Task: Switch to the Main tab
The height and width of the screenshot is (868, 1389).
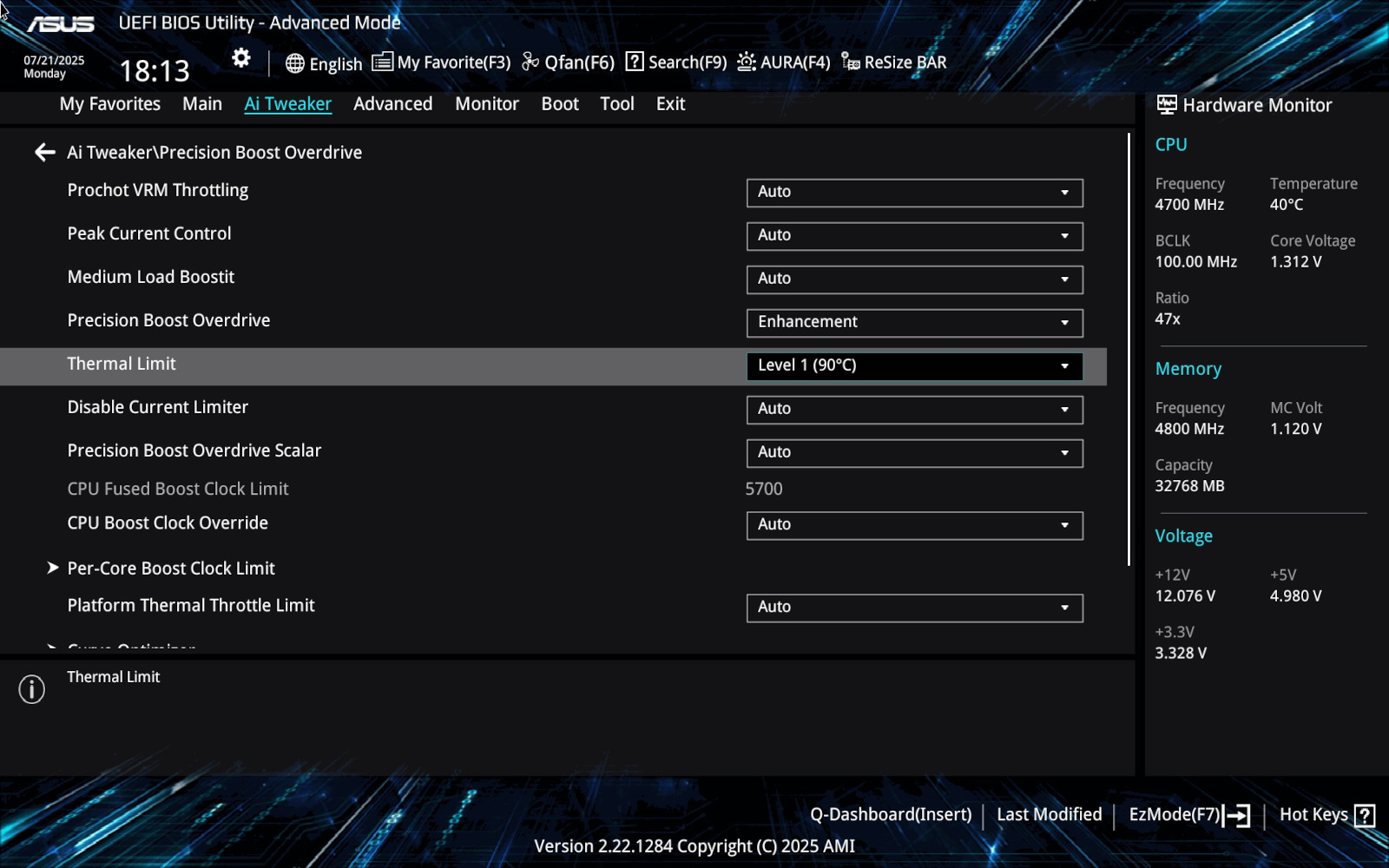Action: 202,104
